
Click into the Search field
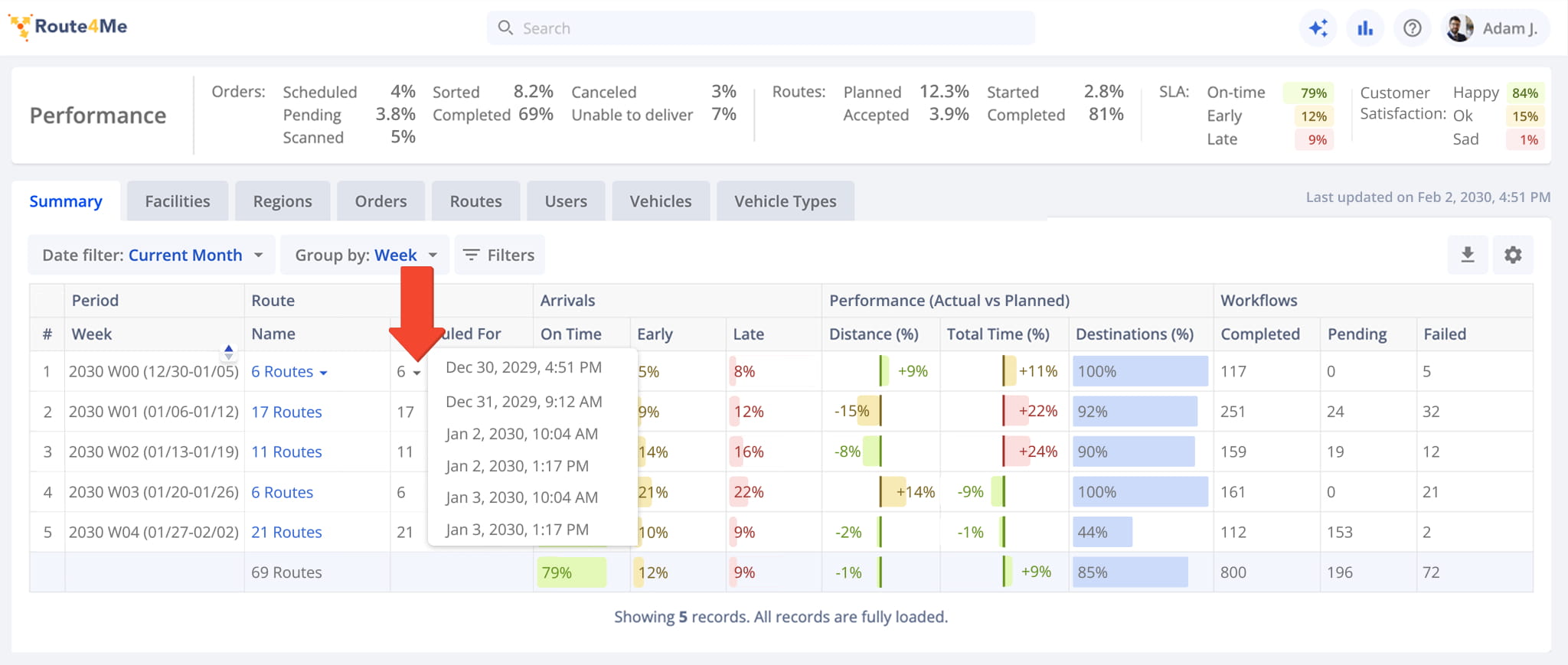(x=761, y=28)
